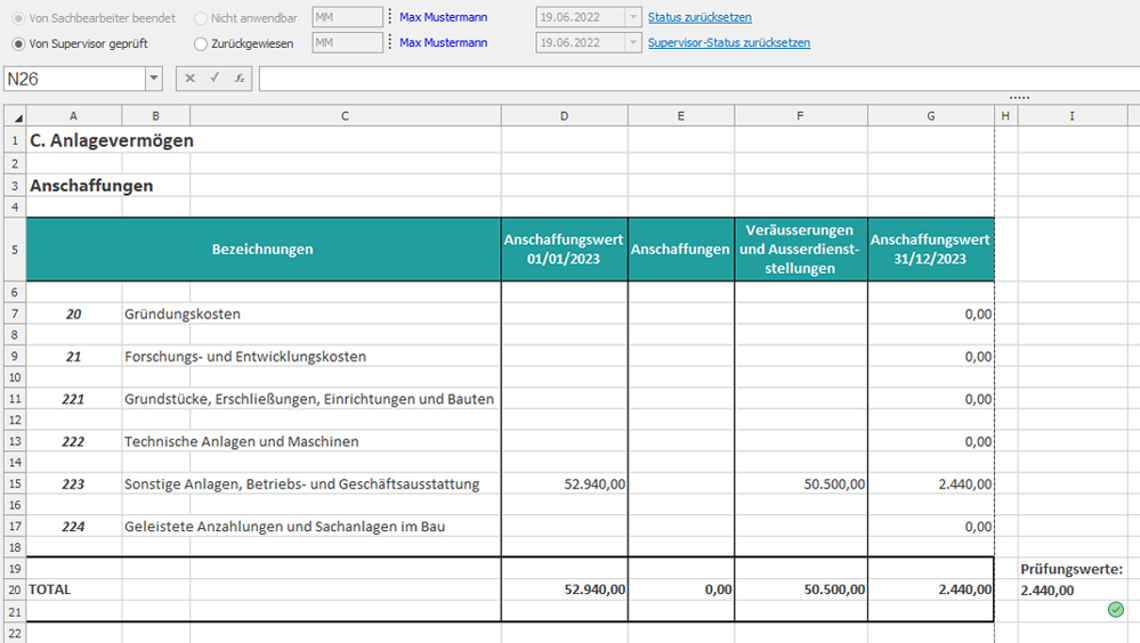Open the insert function fx icon
The height and width of the screenshot is (643, 1140).
pos(239,78)
